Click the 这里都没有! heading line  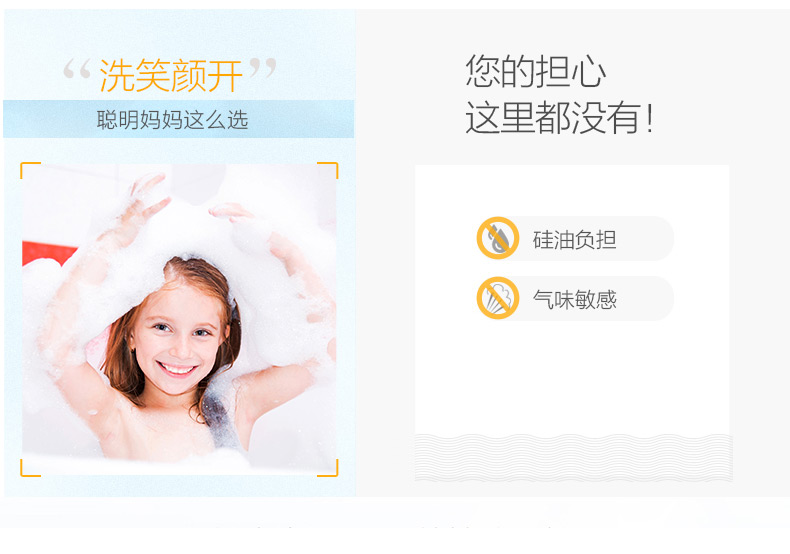click(559, 117)
